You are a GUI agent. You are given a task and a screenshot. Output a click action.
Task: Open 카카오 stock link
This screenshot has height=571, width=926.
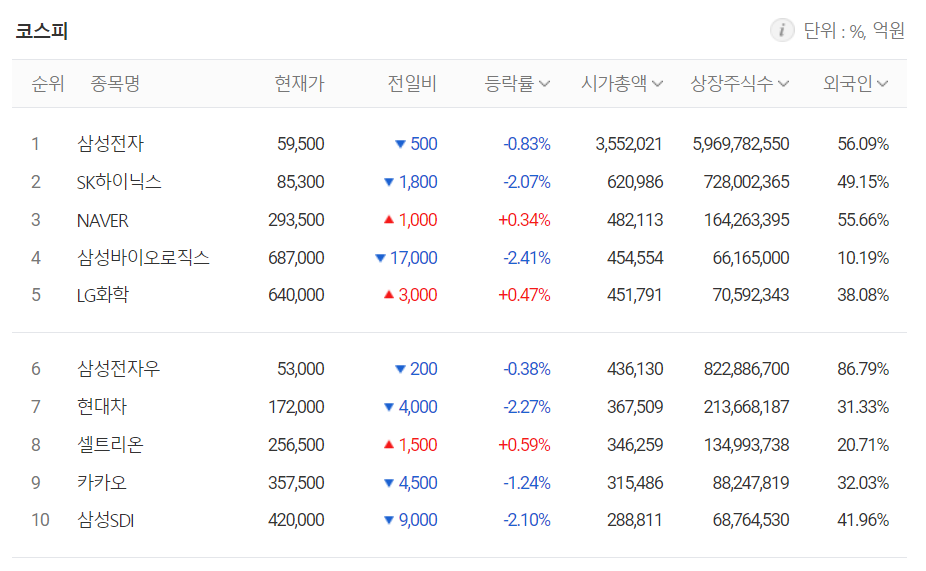102,482
